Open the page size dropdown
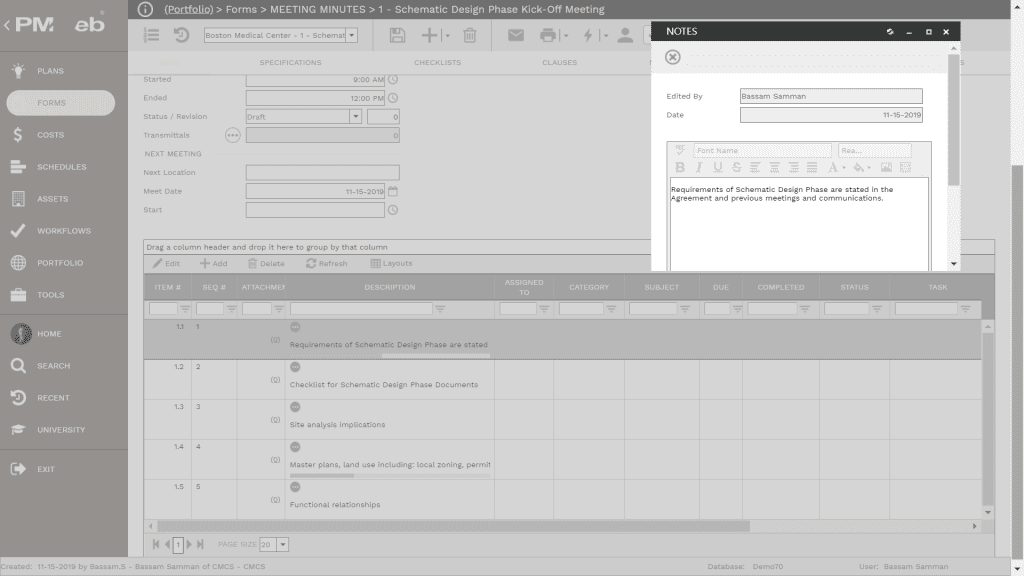This screenshot has height=576, width=1024. tap(283, 545)
